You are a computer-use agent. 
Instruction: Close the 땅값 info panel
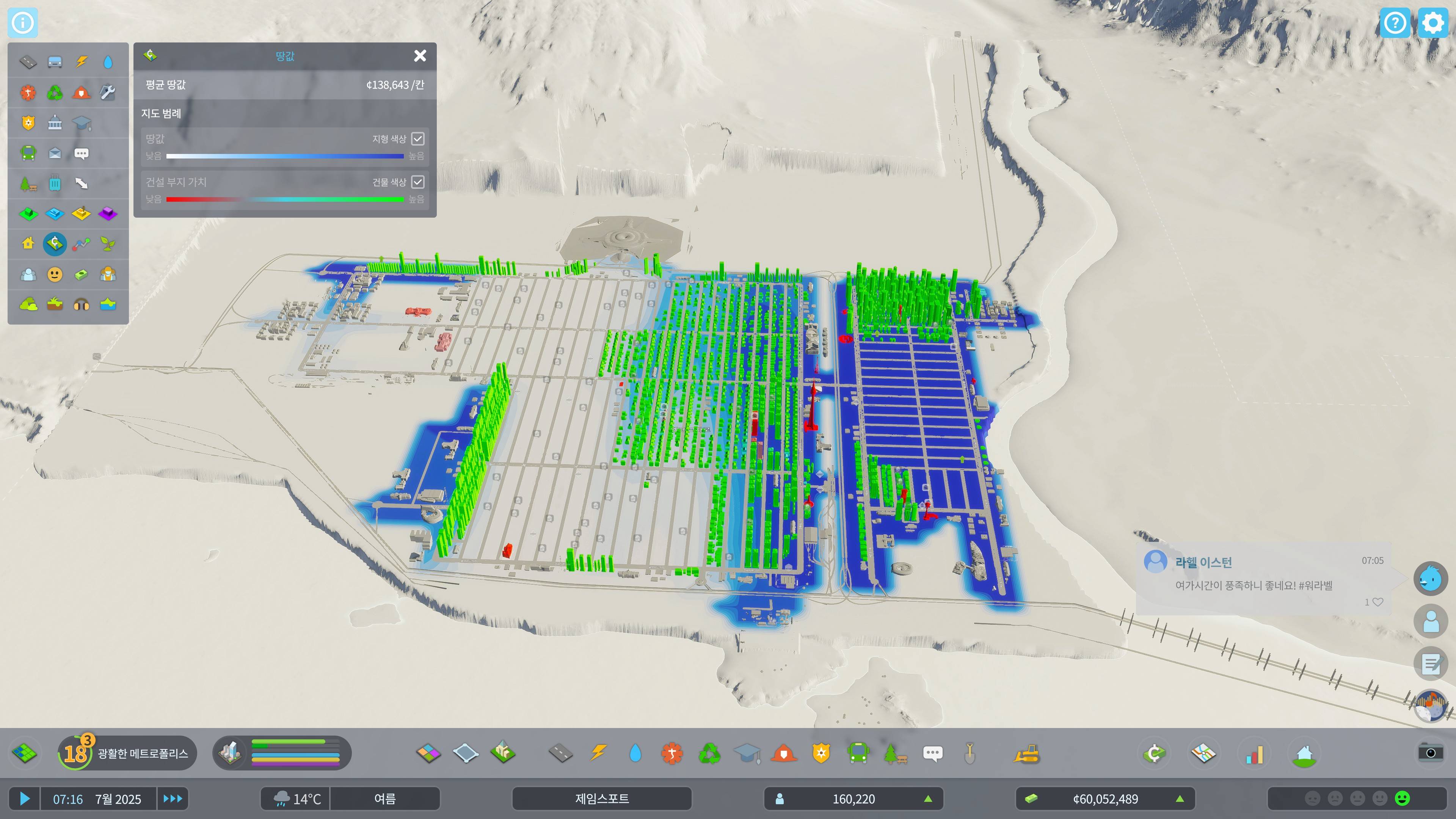click(420, 55)
